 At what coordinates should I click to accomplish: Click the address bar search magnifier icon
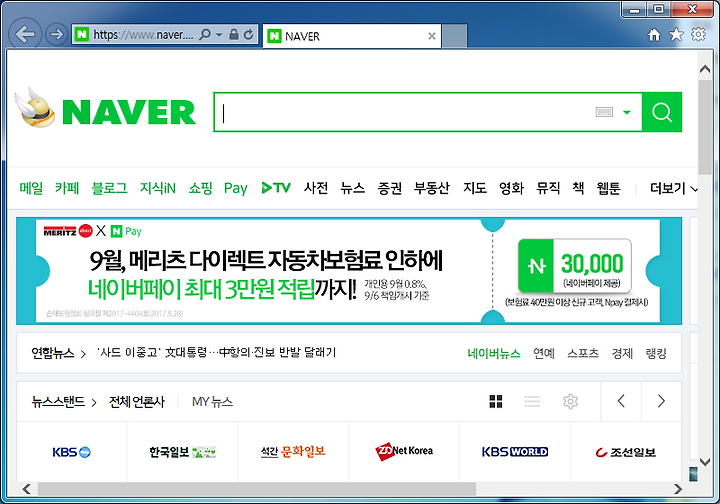205,34
